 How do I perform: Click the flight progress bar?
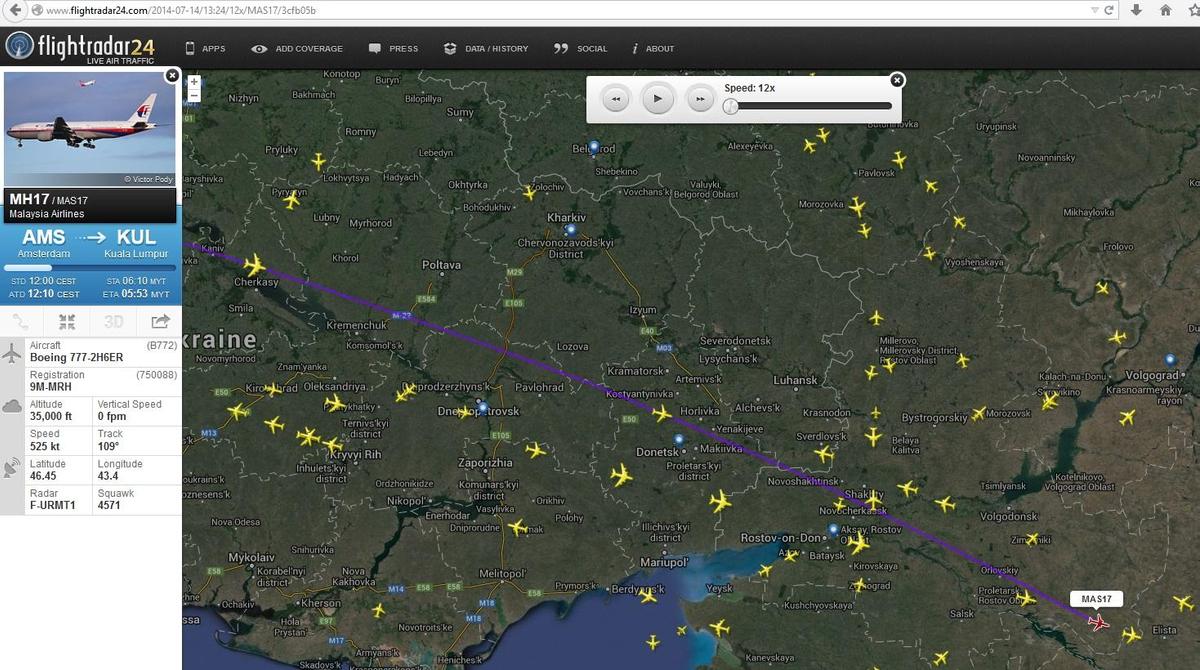(x=90, y=267)
